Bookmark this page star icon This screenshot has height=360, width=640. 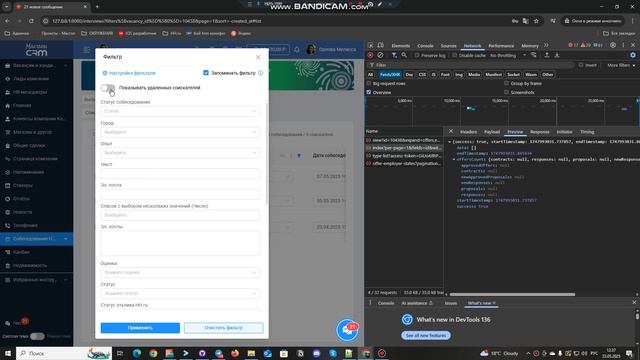pos(536,21)
